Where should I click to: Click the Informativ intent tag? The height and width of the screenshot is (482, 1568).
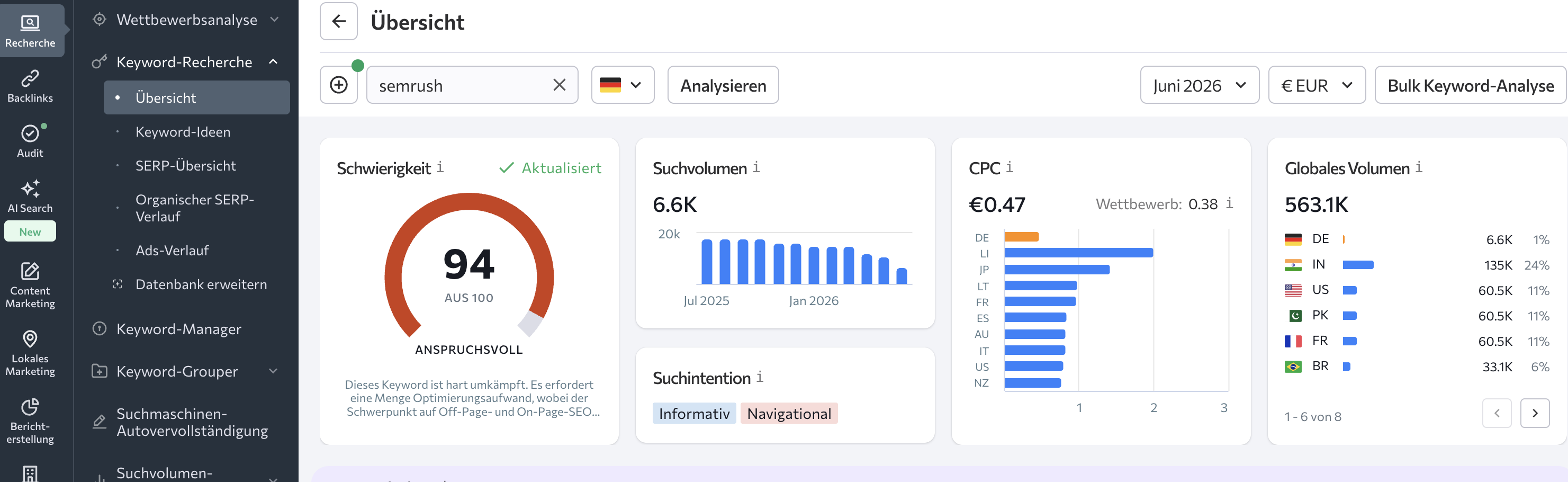(694, 413)
